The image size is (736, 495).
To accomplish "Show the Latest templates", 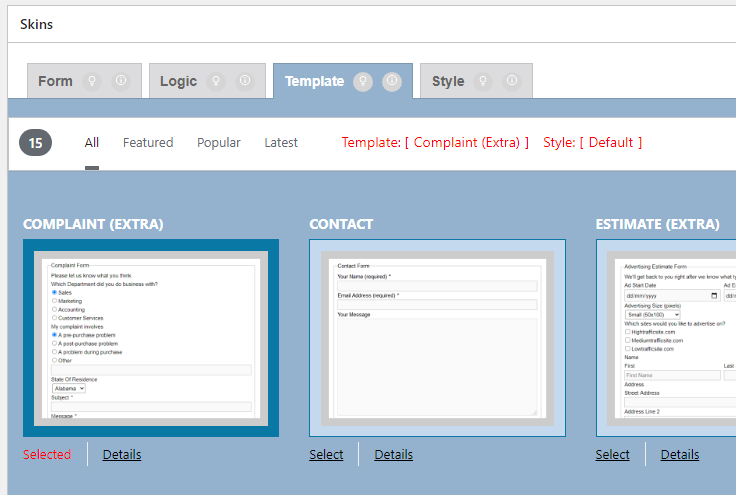I will [x=281, y=143].
